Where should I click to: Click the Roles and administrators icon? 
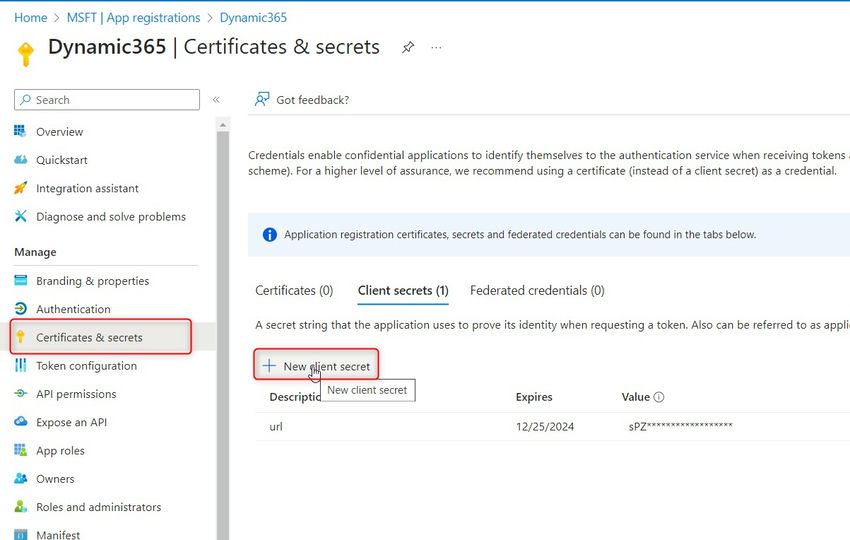tap(20, 506)
